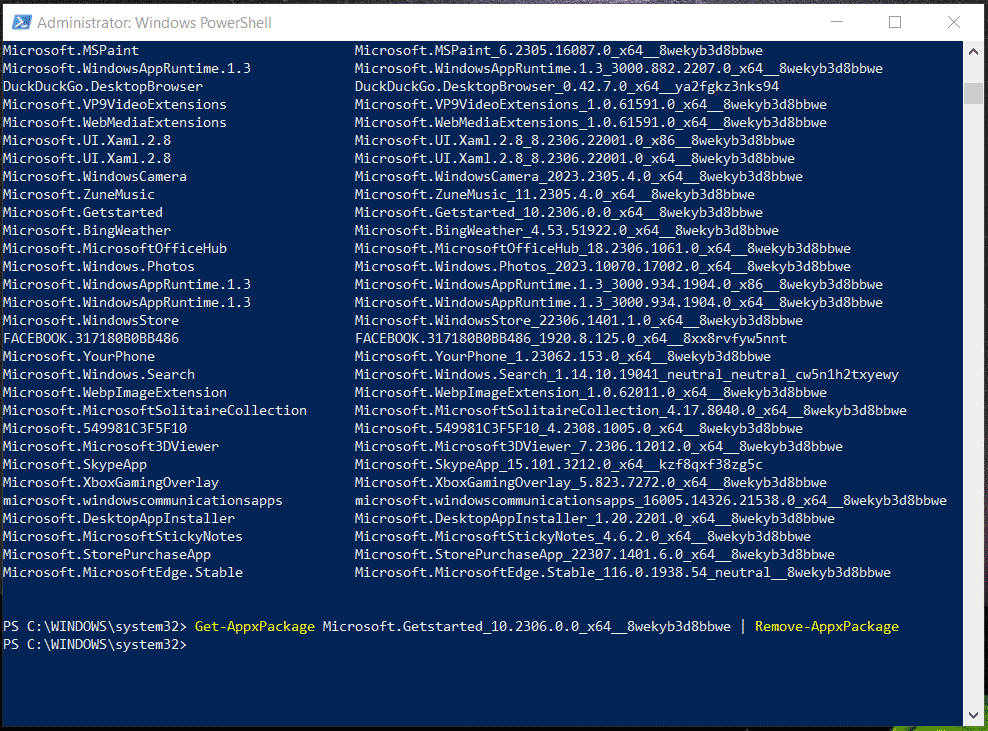Viewport: 988px width, 731px height.
Task: Click the PowerShell icon in the title bar
Action: click(x=20, y=21)
